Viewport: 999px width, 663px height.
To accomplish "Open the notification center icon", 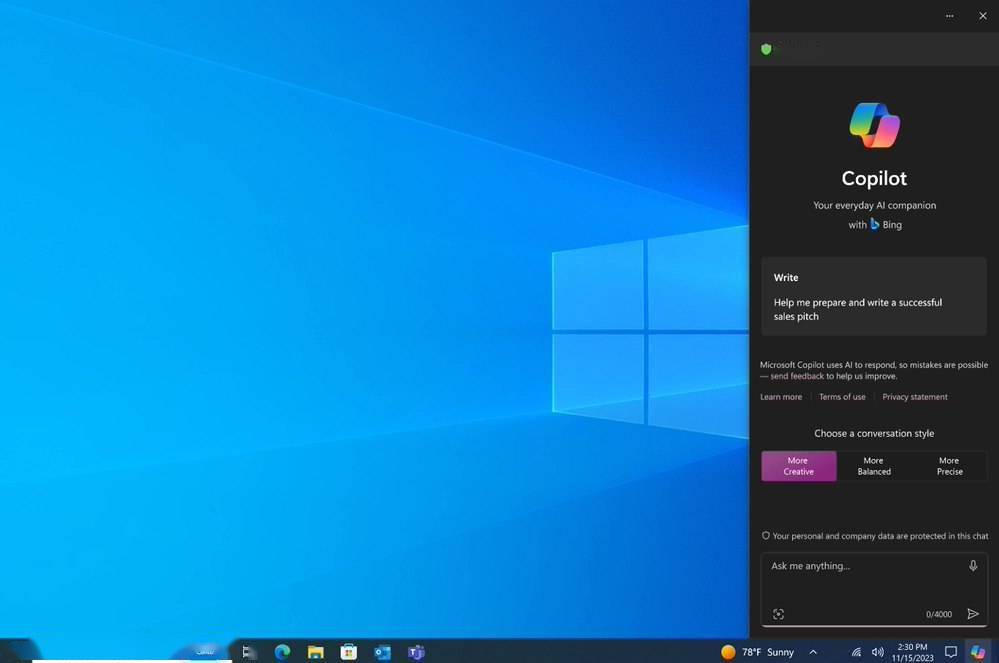I will 951,652.
